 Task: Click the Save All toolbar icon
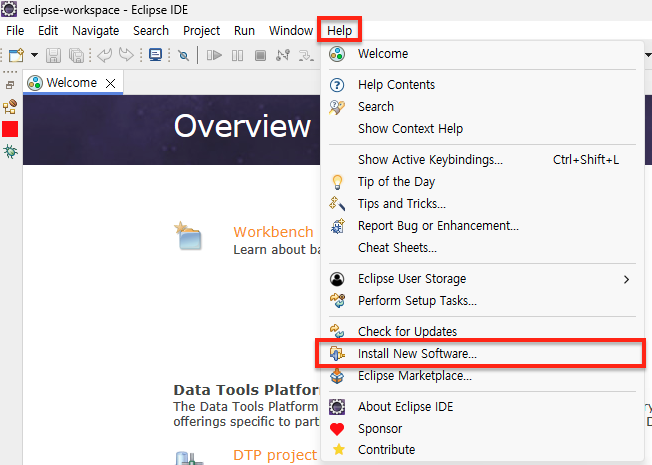(77, 55)
